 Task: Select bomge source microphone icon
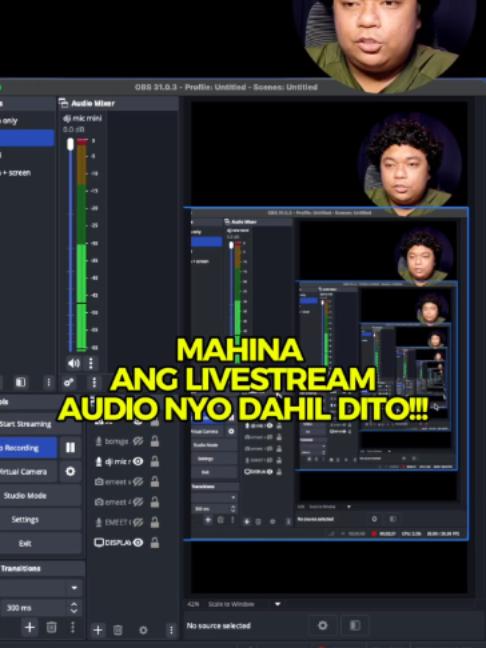click(99, 441)
